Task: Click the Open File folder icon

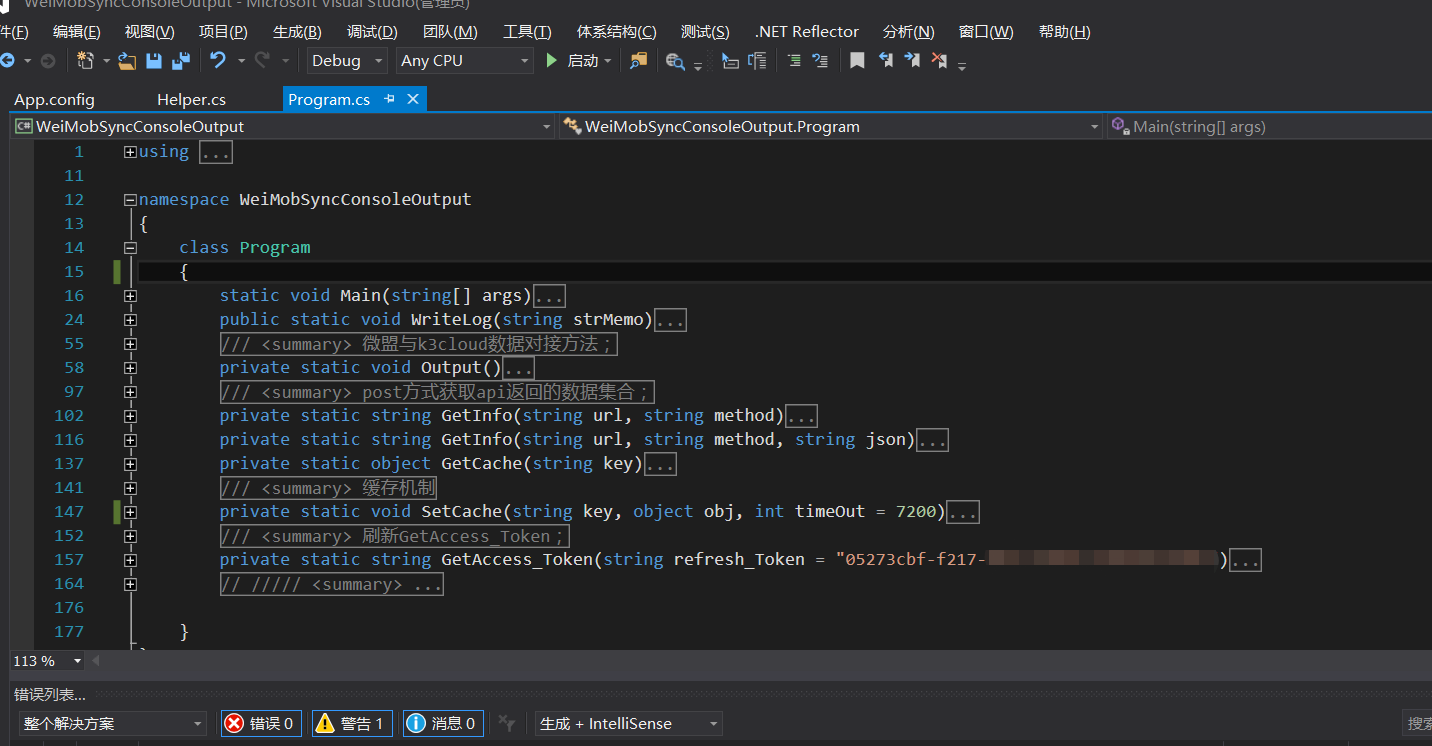Action: click(x=127, y=61)
